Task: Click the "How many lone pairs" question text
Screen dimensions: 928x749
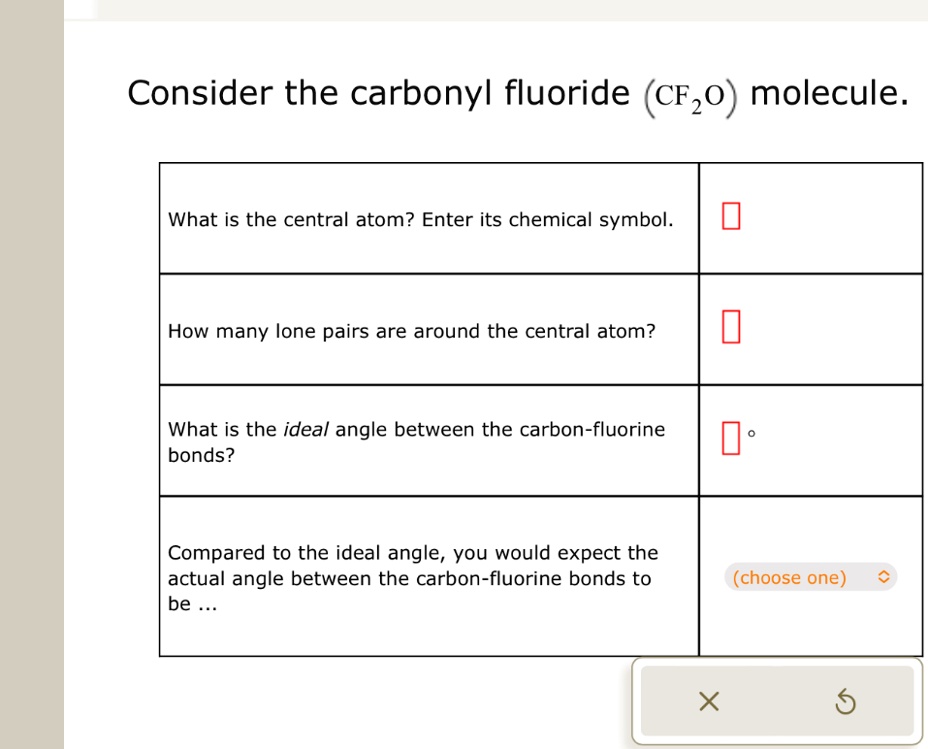Action: coord(412,331)
